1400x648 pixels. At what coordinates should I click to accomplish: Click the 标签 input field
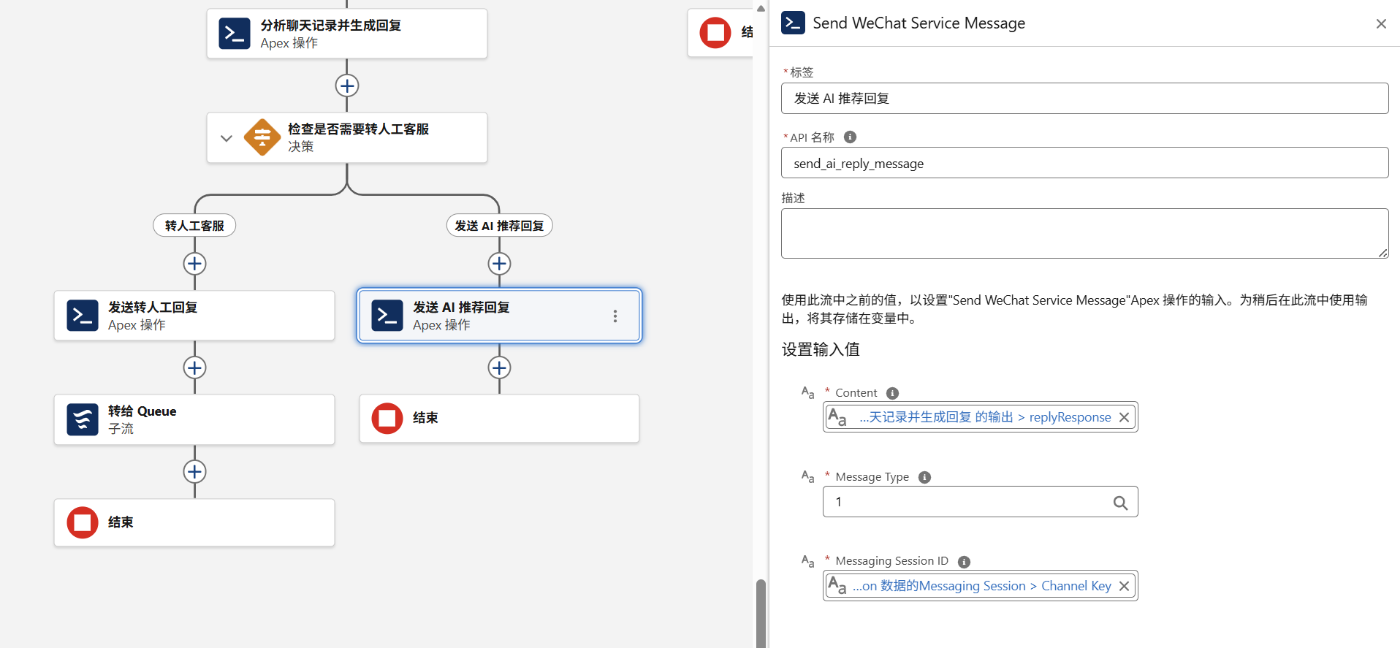(1084, 98)
